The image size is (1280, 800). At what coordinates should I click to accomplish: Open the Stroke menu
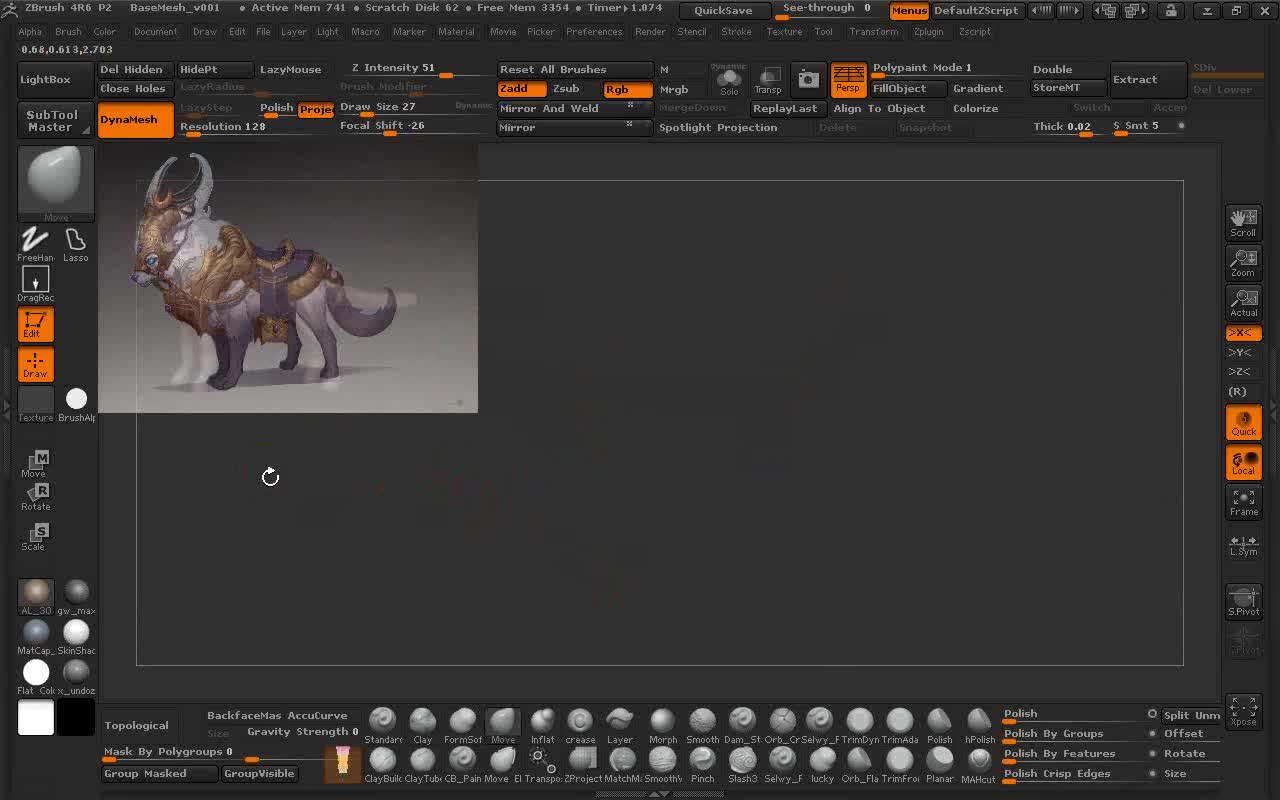(736, 31)
